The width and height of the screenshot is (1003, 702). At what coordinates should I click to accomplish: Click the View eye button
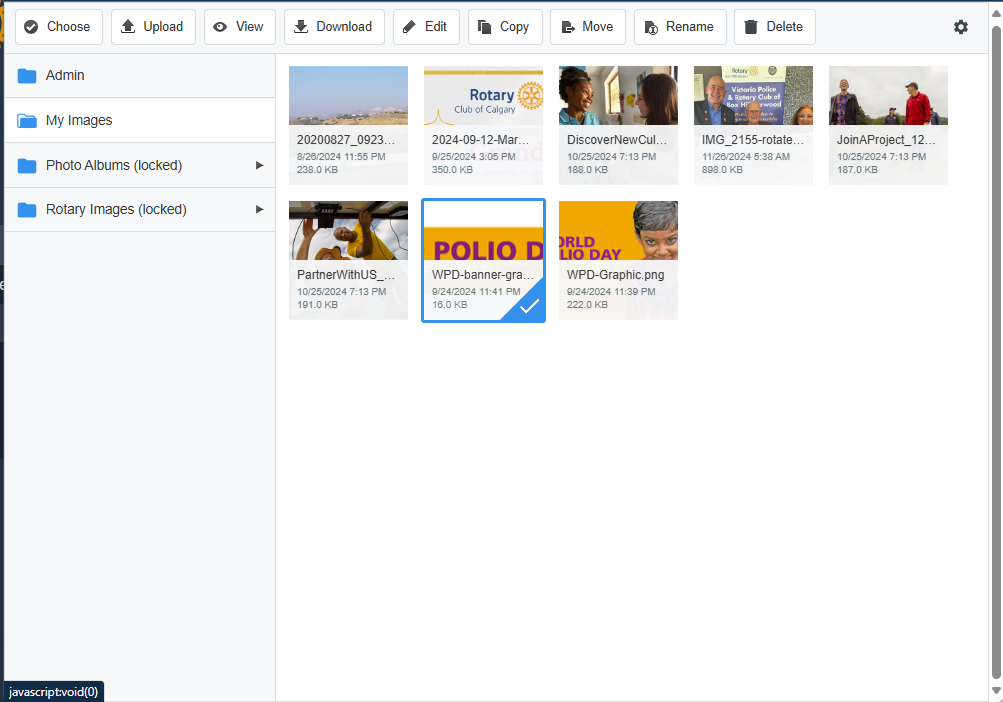click(x=239, y=27)
